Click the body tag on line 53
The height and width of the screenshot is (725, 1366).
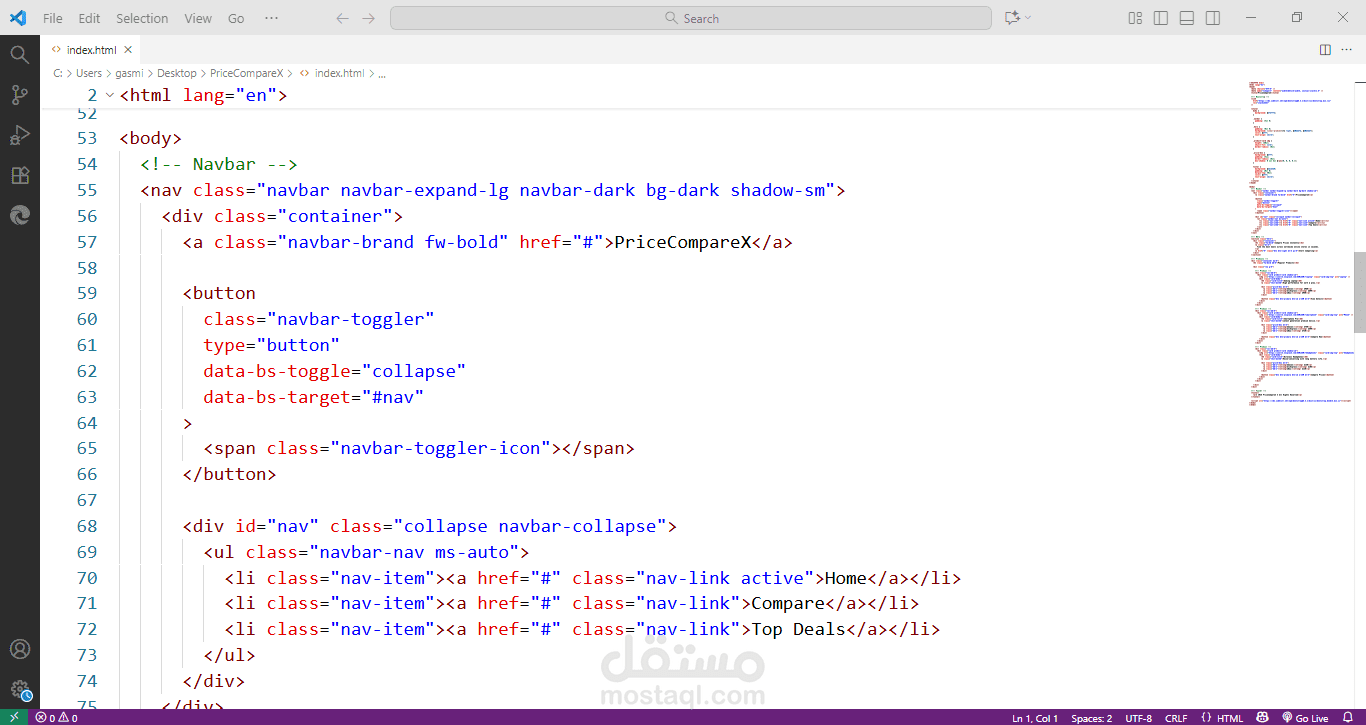[150, 138]
